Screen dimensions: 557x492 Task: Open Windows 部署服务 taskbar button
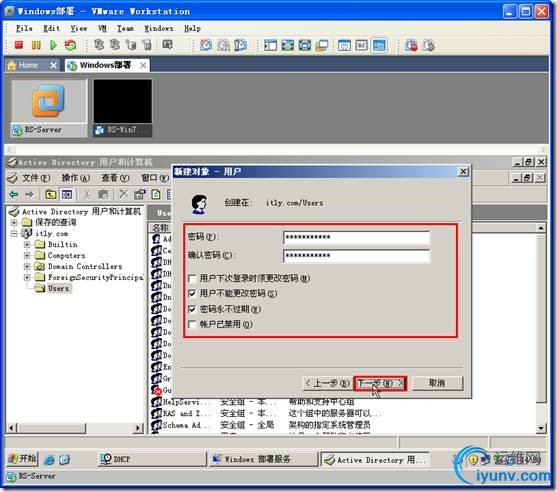[263, 459]
